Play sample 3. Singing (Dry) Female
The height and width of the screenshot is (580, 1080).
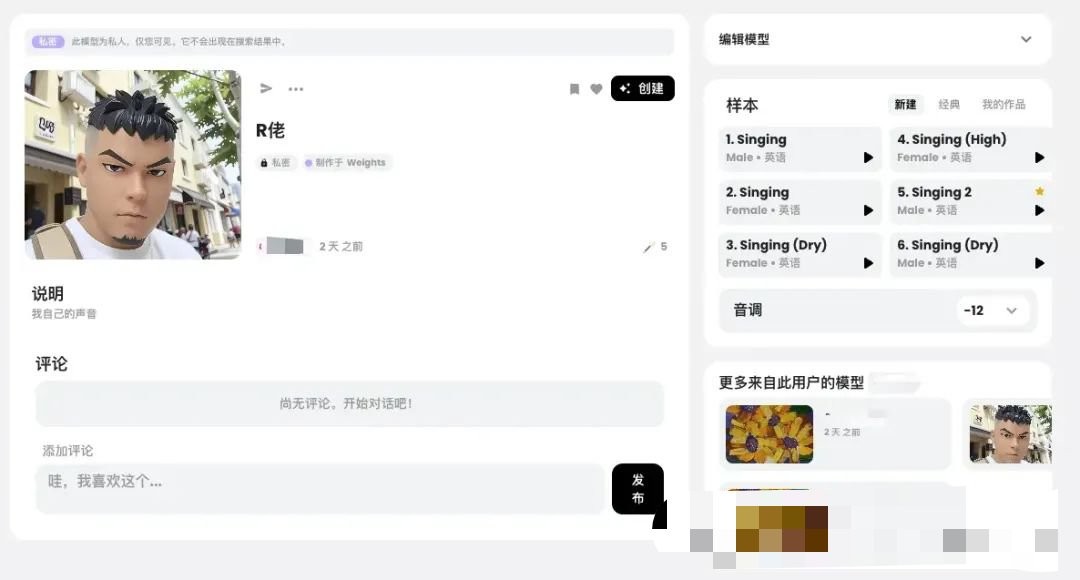pyautogui.click(x=868, y=263)
